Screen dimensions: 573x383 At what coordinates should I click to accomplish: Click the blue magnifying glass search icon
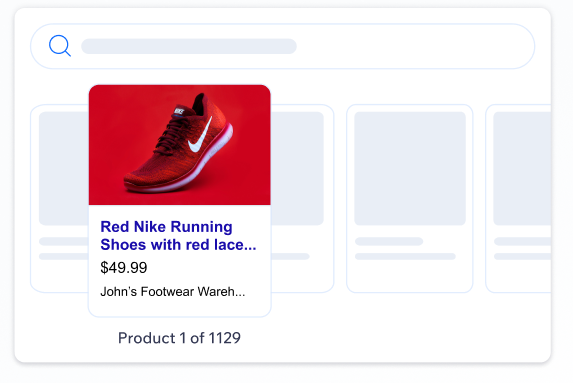pyautogui.click(x=60, y=46)
